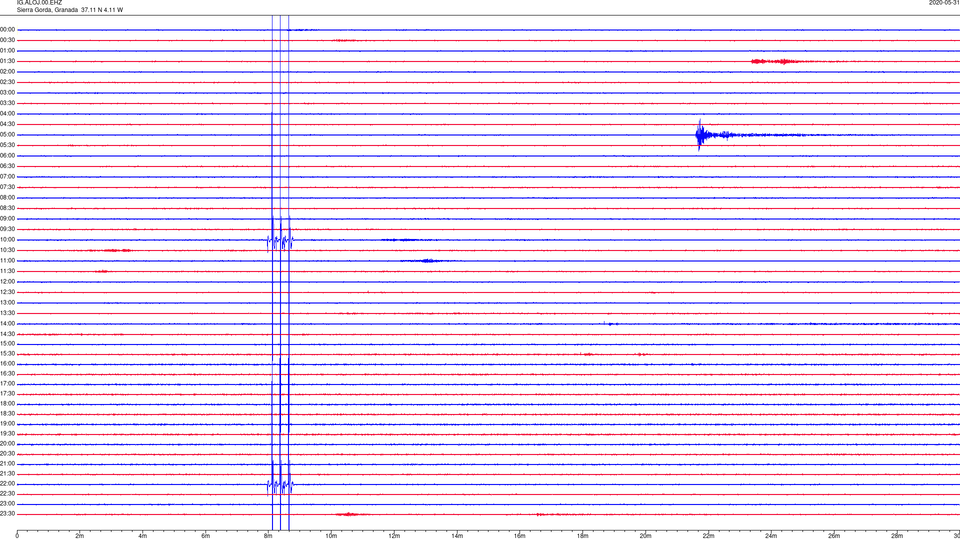Screen dimensions: 960x540
Task: Click the 01:30 row time label
Action: click(x=7, y=61)
